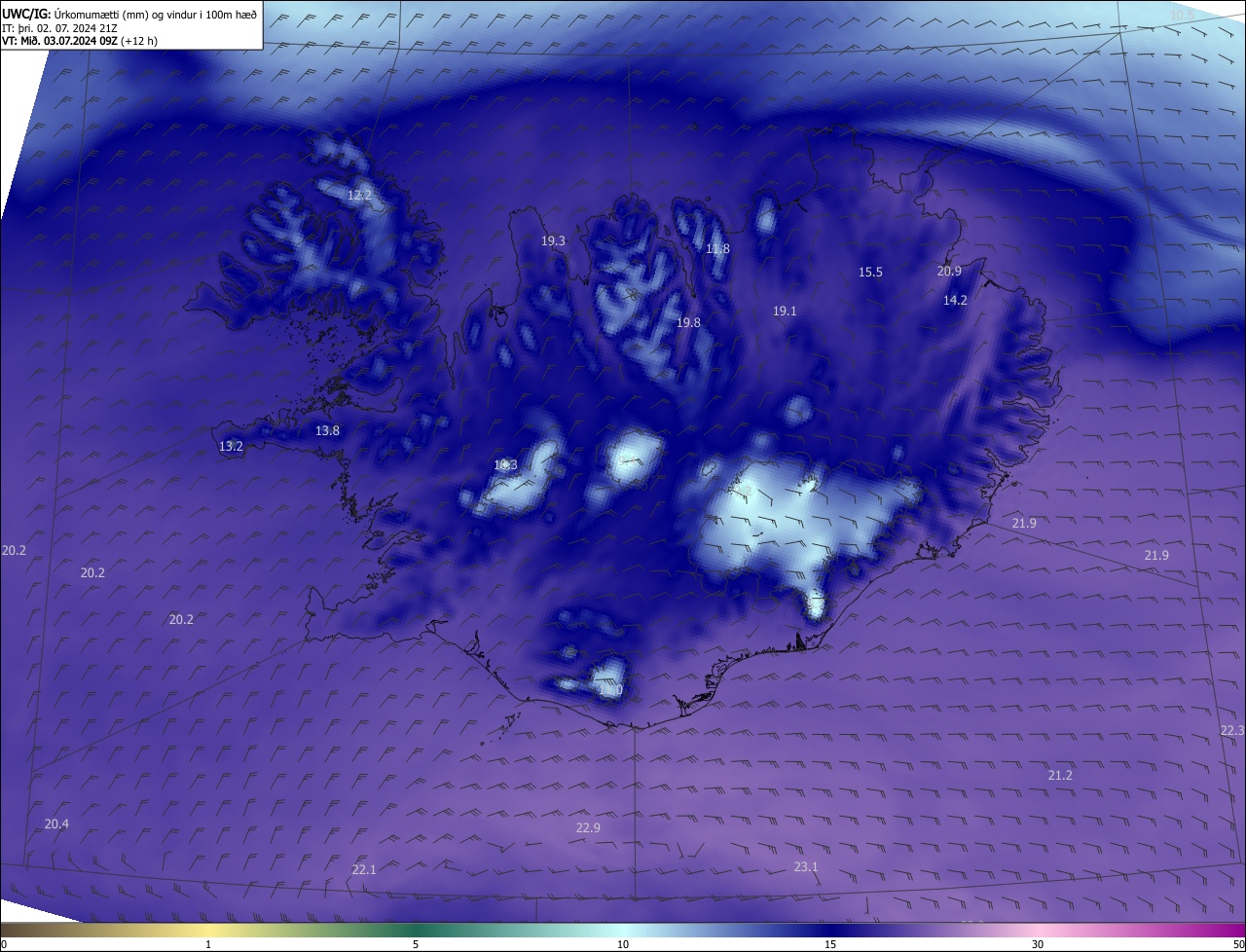Click the 20.4 value on the map
Image resolution: width=1246 pixels, height=952 pixels.
tap(56, 824)
